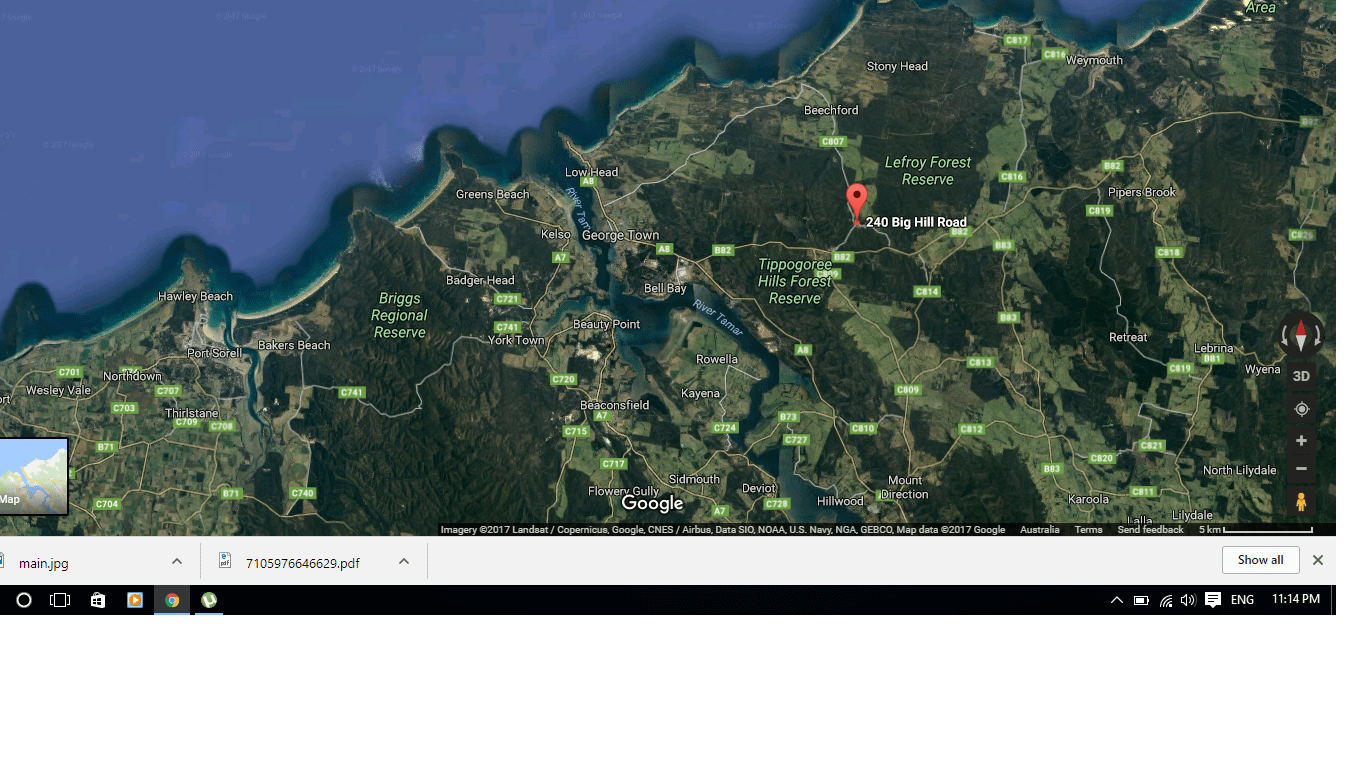Click the Australia region link
This screenshot has width=1366, height=768.
pyautogui.click(x=1039, y=529)
